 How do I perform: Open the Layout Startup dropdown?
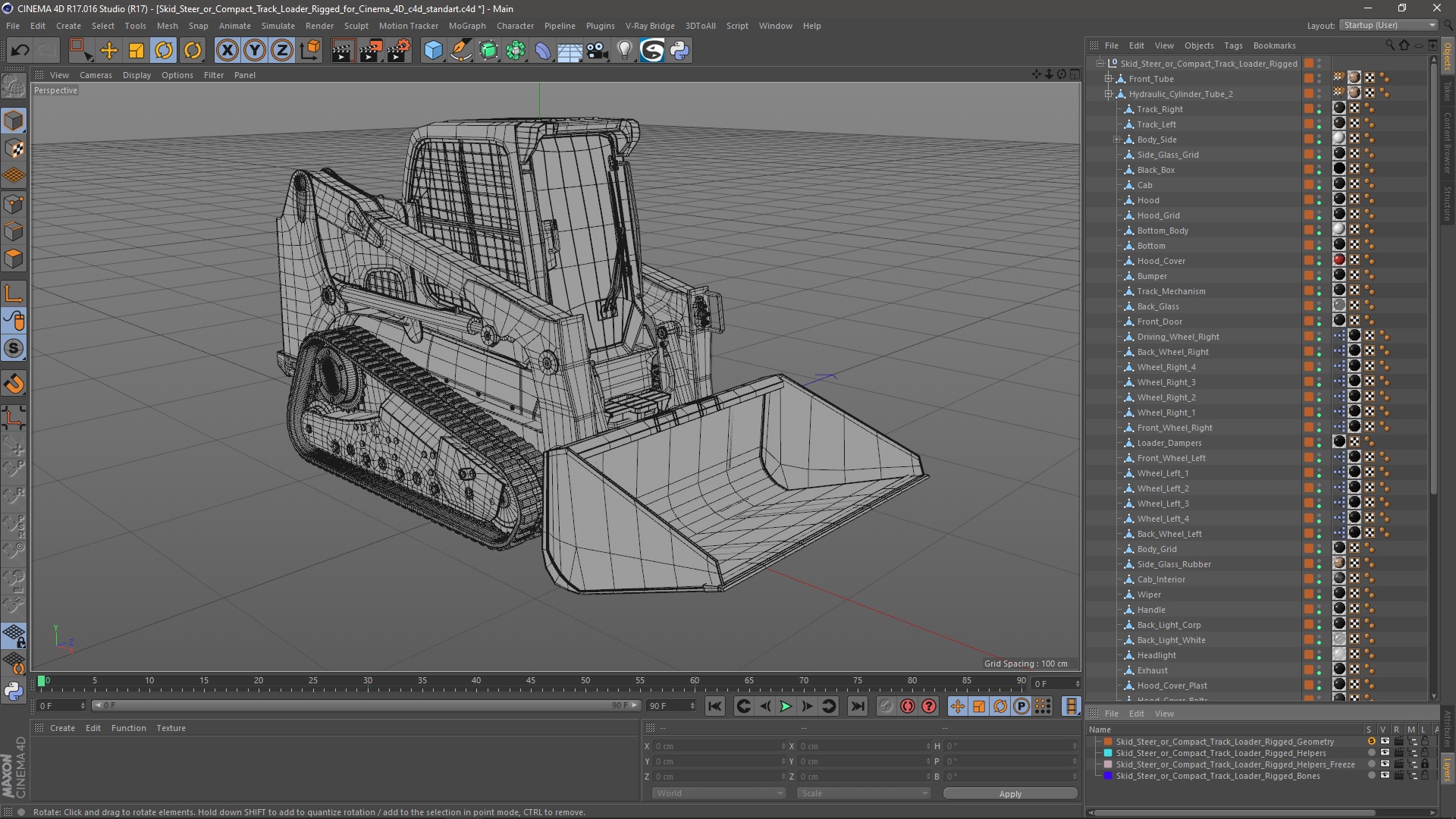(1389, 25)
